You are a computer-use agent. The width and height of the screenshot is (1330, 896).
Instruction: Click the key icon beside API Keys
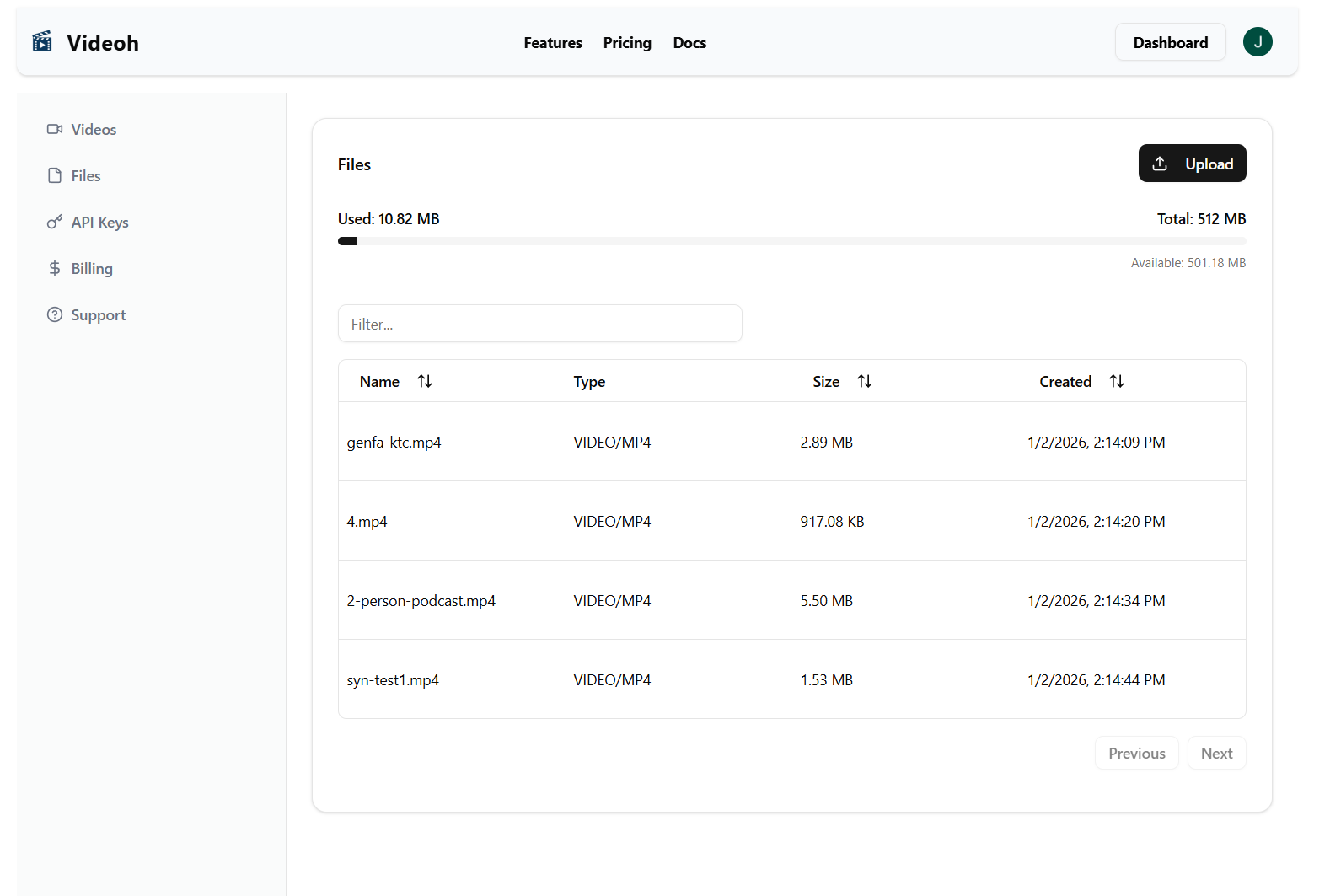tap(55, 222)
